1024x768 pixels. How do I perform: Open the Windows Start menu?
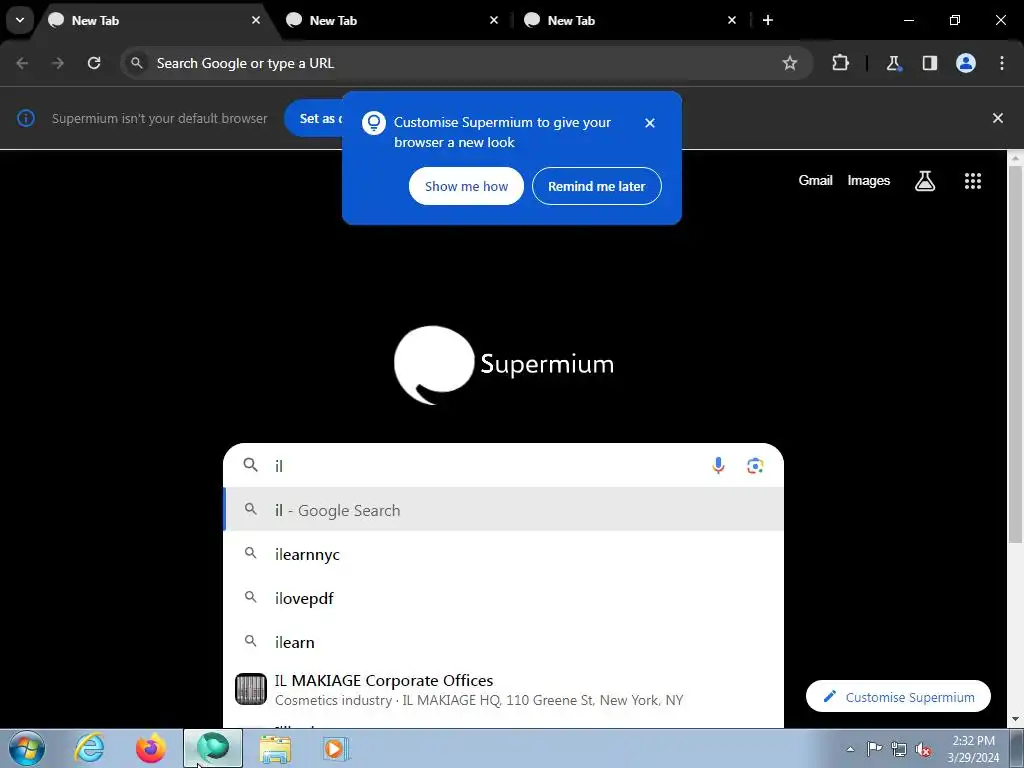pyautogui.click(x=27, y=748)
